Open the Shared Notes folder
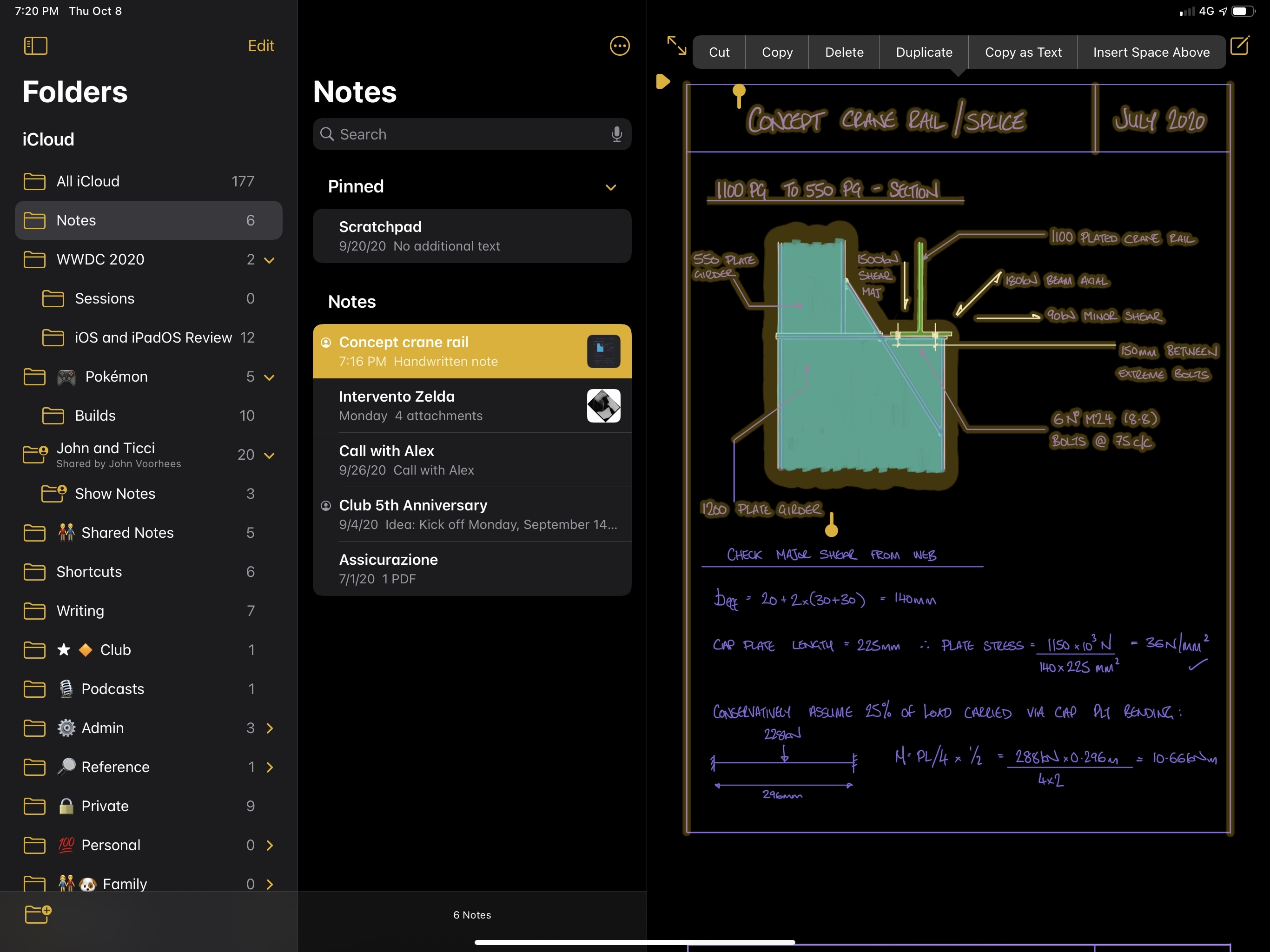 click(x=149, y=533)
